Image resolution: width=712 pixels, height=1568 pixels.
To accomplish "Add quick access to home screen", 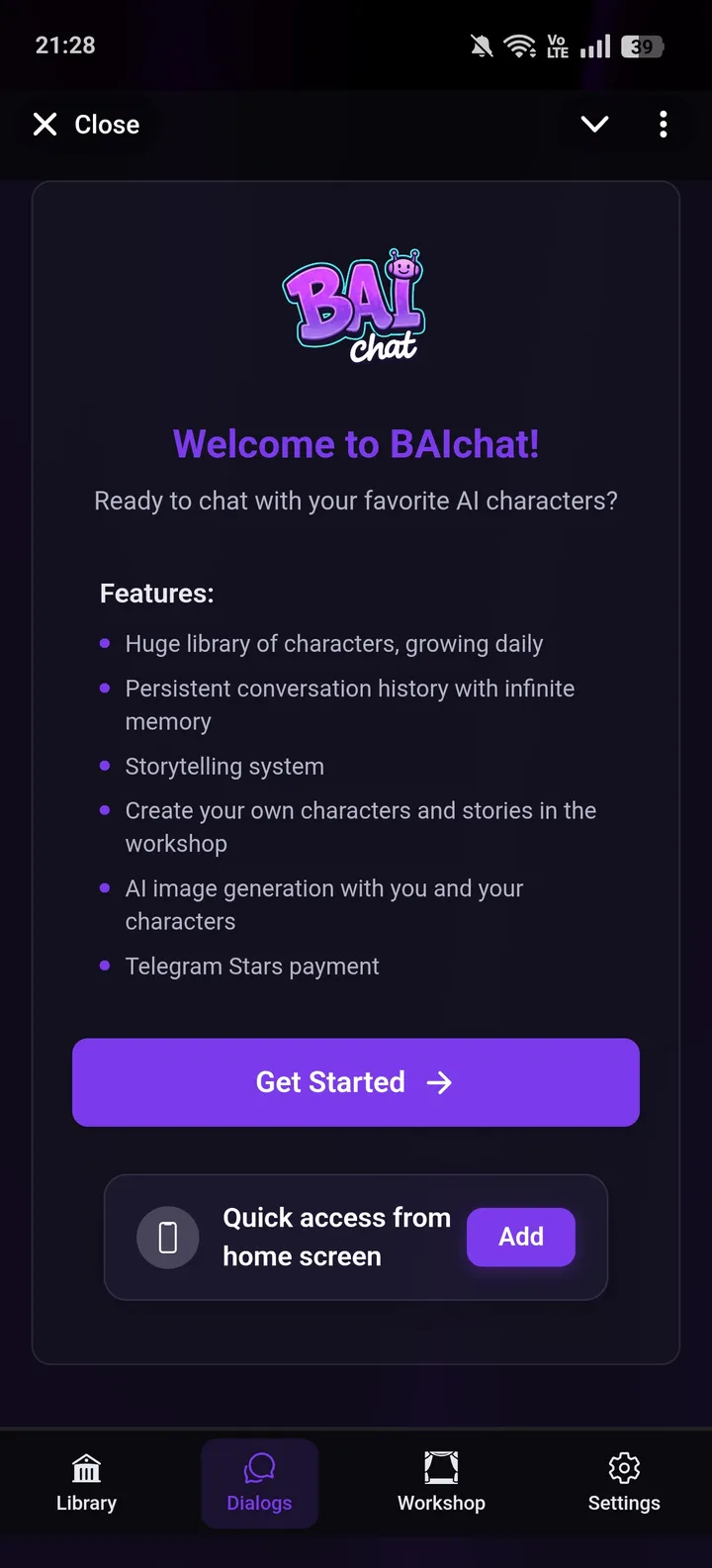I will 520,1237.
